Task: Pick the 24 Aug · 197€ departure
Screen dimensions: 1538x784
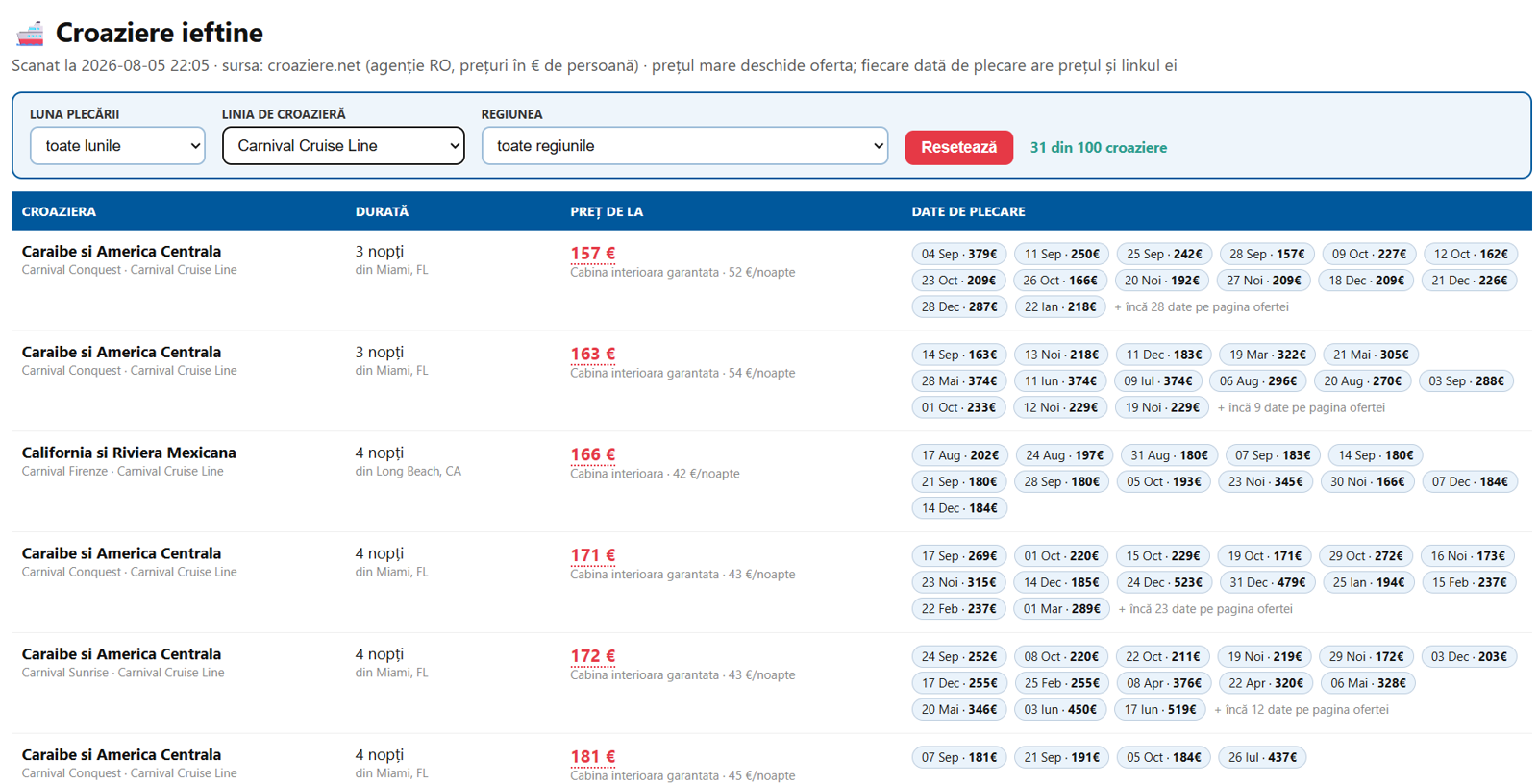Action: (x=1064, y=455)
